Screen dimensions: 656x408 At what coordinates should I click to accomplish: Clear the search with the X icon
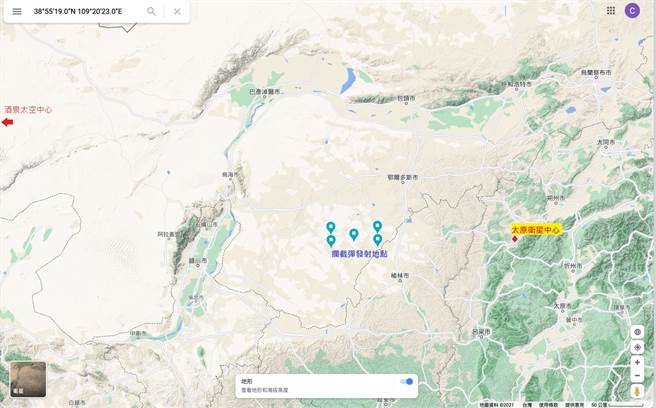(x=177, y=11)
